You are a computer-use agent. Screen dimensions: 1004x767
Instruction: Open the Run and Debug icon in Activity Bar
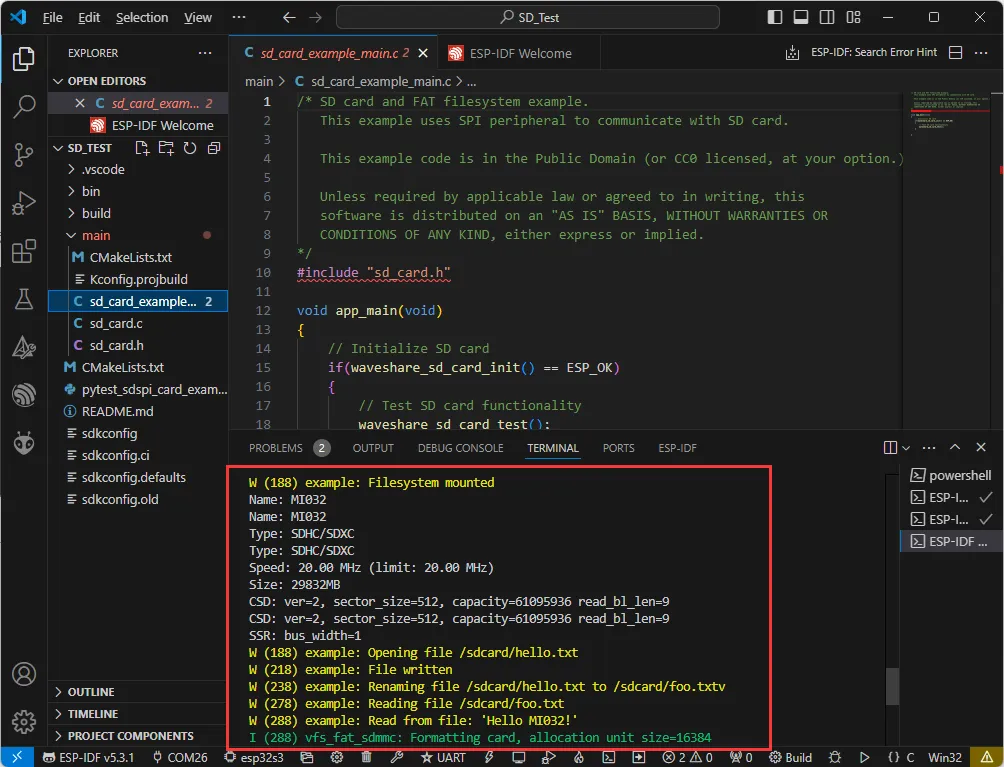tap(23, 201)
